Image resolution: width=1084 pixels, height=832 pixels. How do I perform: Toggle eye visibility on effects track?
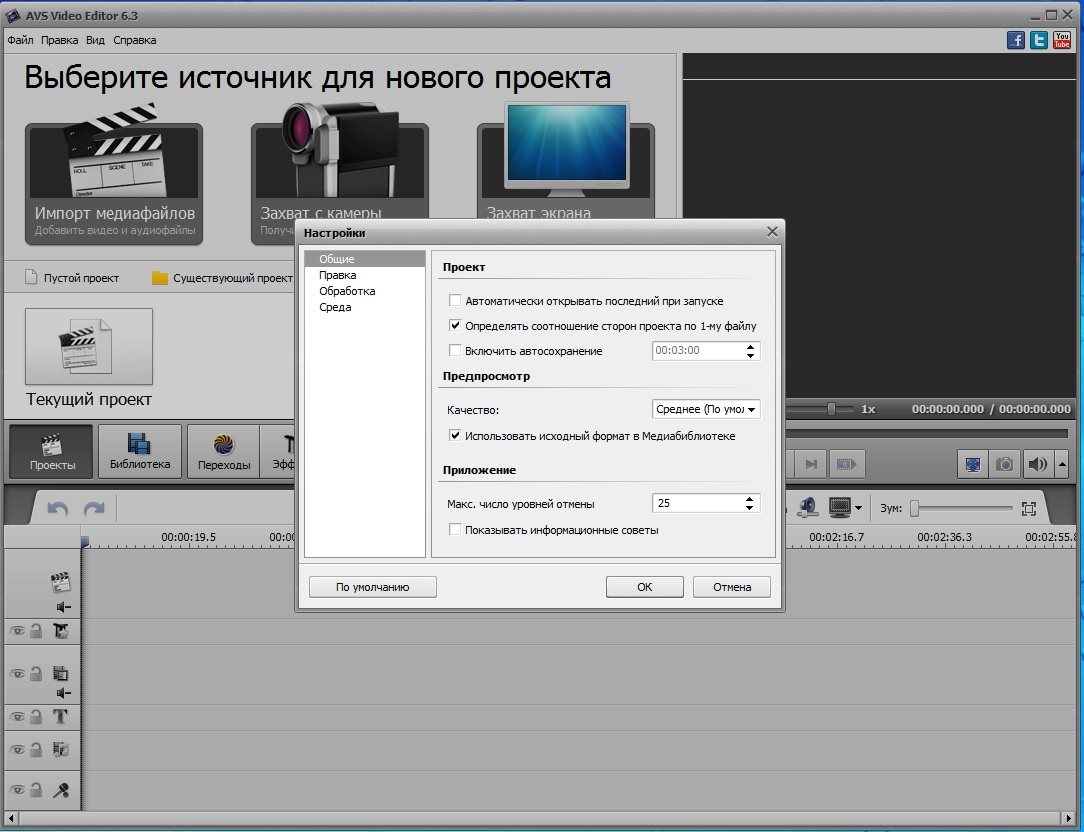pyautogui.click(x=17, y=631)
